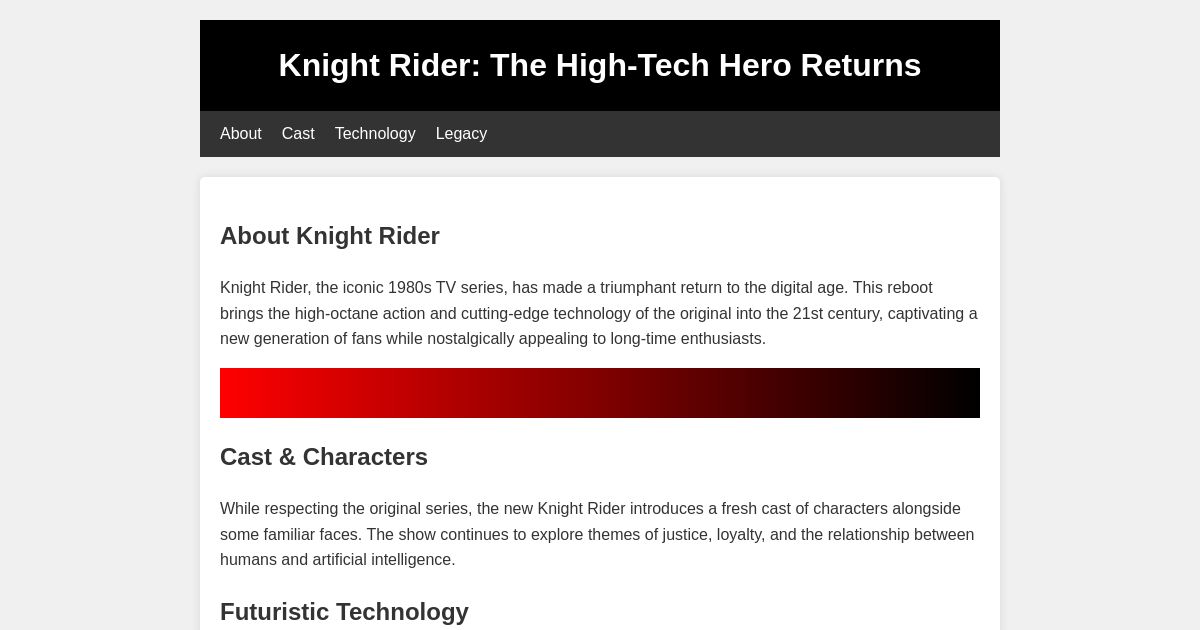Select the Cast & Characters heading
This screenshot has height=630, width=1200.
pos(324,457)
